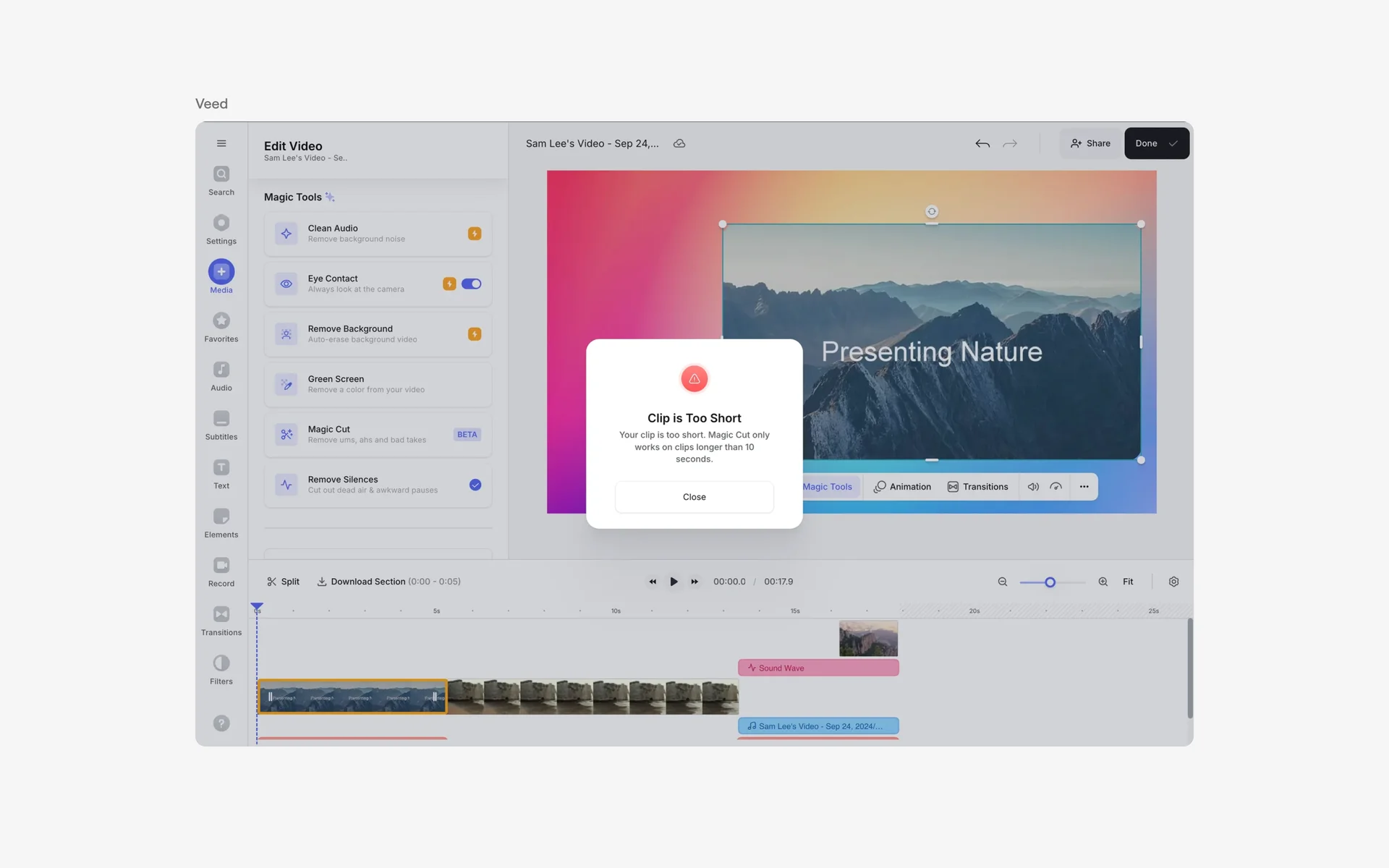The width and height of the screenshot is (1389, 868).
Task: Disable the Eye Contact toggle
Action: coord(471,284)
